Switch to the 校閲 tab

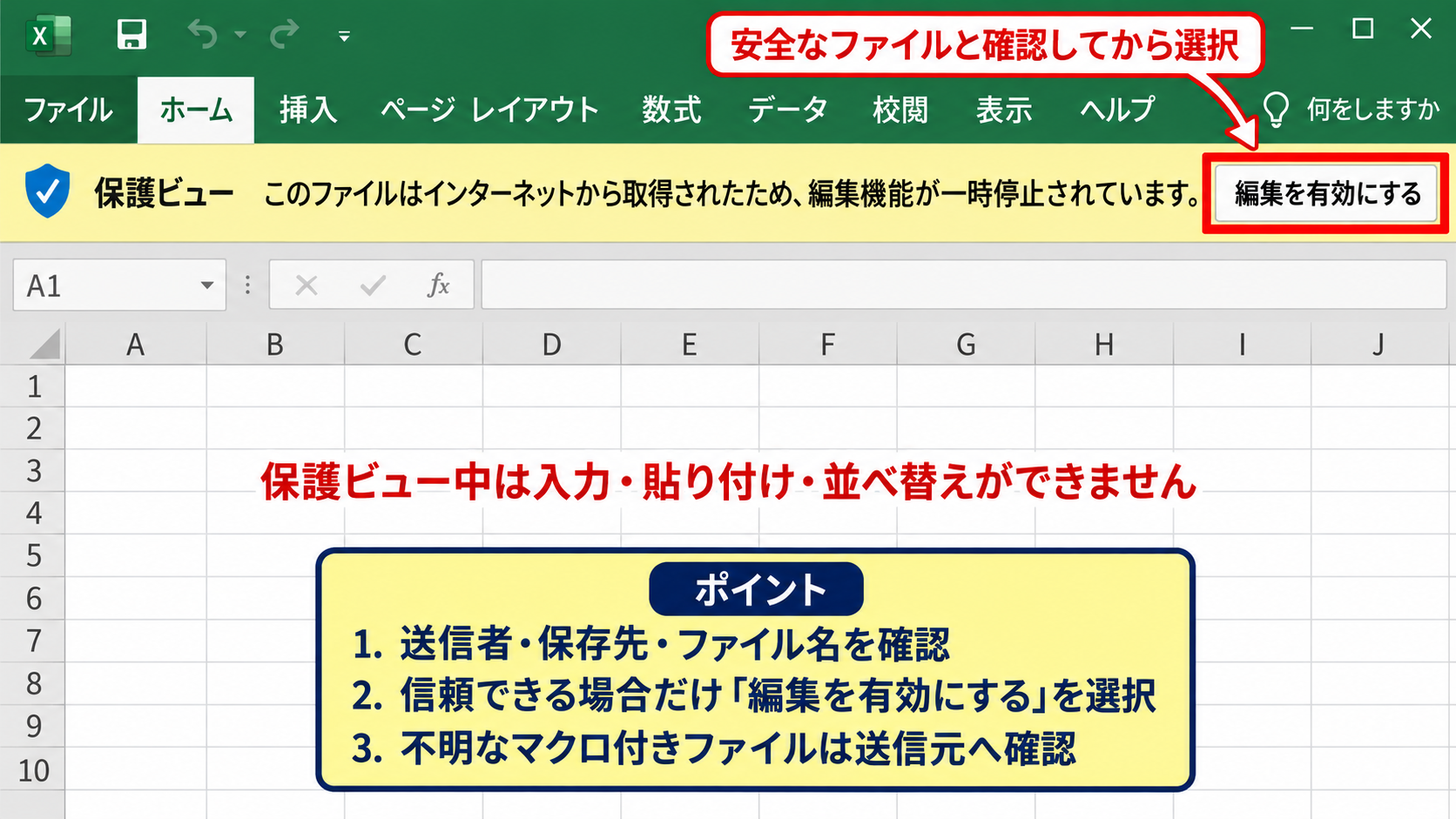coord(900,110)
